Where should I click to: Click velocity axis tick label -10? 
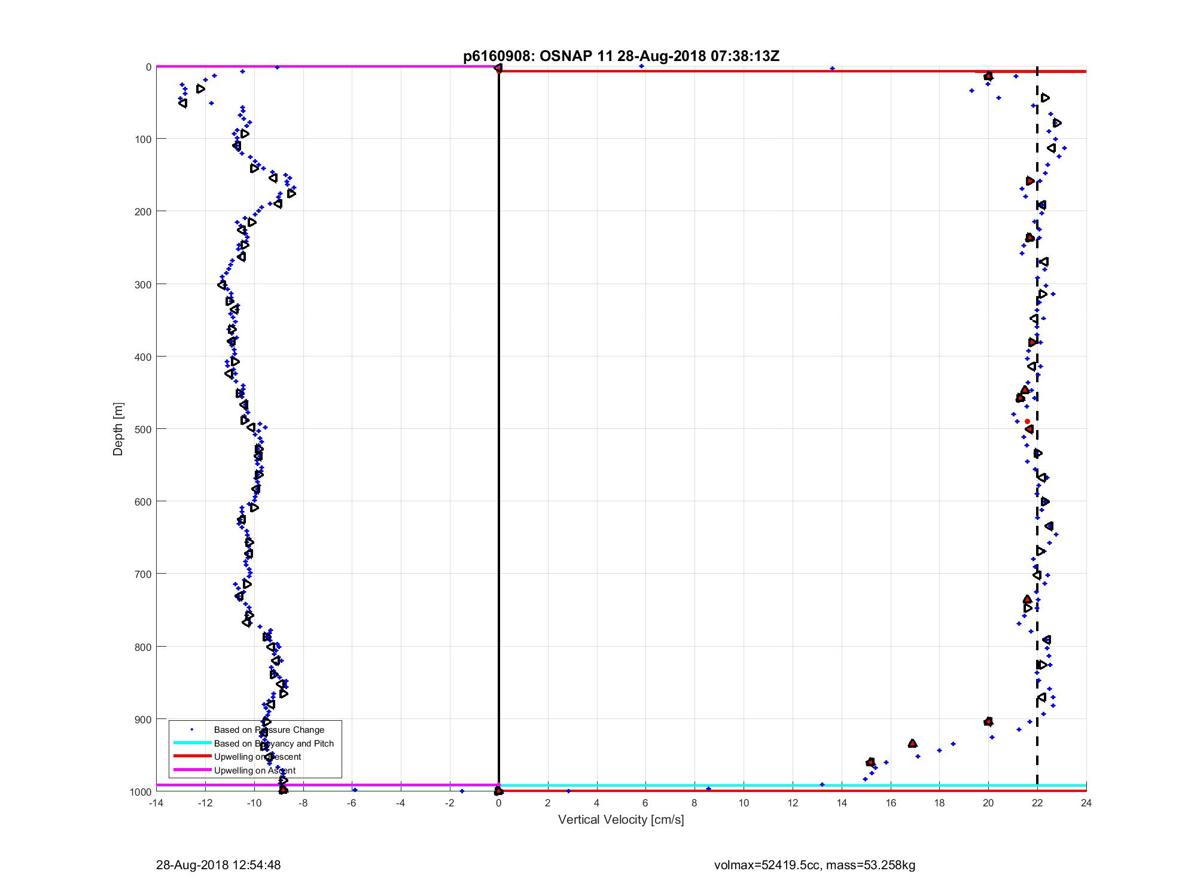pos(253,802)
